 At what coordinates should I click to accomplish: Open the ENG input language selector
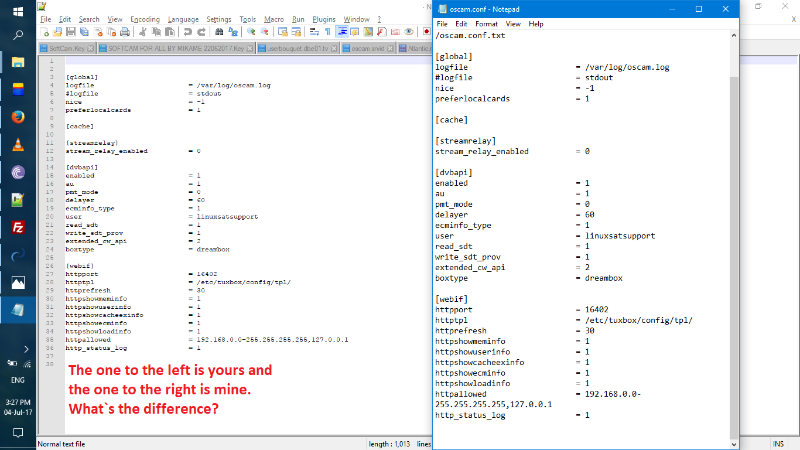[18, 381]
